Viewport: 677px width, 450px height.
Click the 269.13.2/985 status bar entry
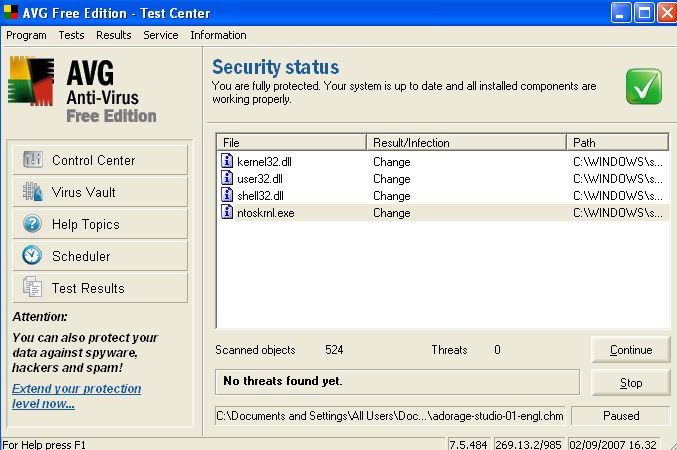click(x=528, y=444)
